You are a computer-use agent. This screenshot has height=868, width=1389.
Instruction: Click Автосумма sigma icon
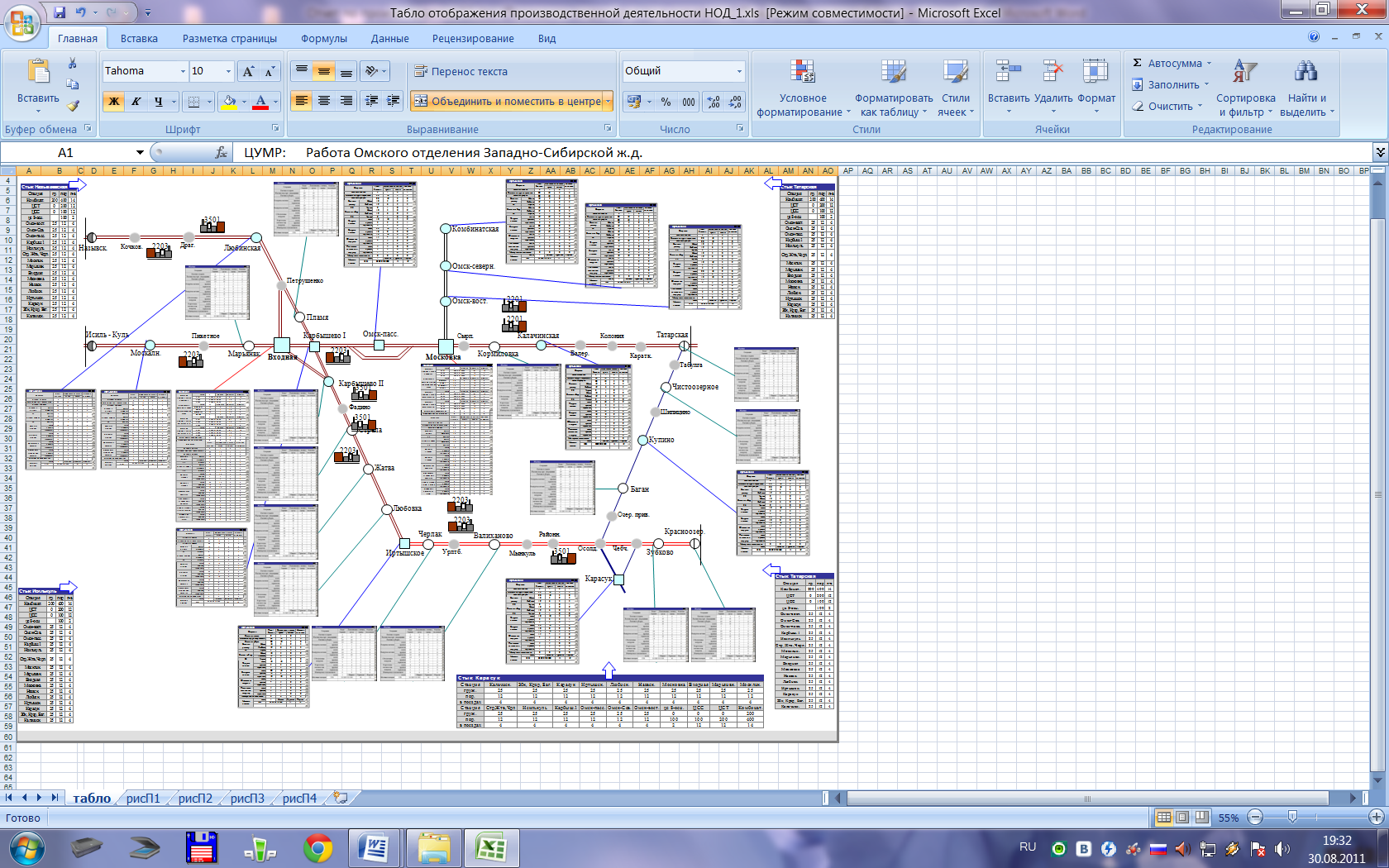click(1138, 63)
